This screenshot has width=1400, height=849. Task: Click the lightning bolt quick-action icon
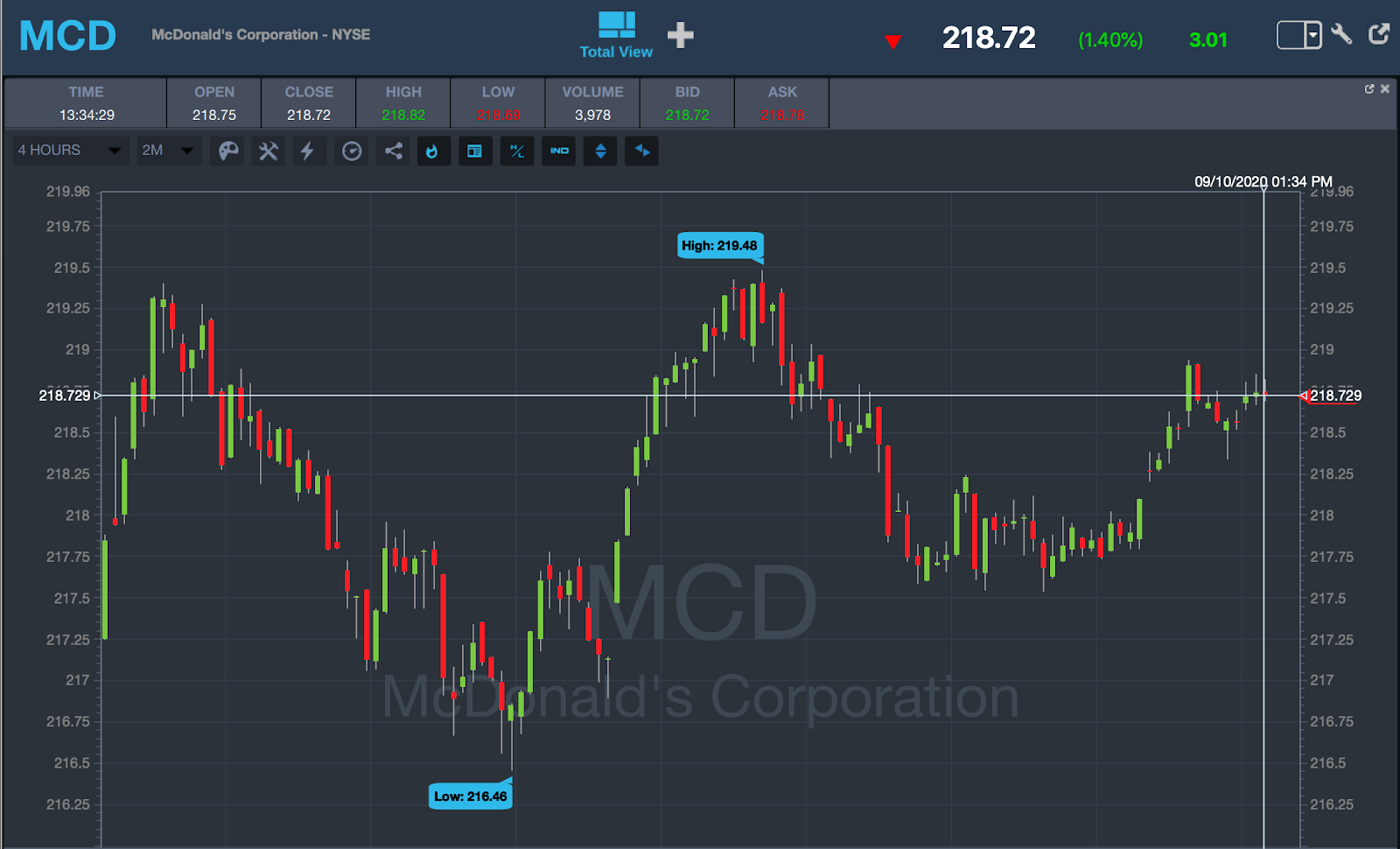click(307, 151)
